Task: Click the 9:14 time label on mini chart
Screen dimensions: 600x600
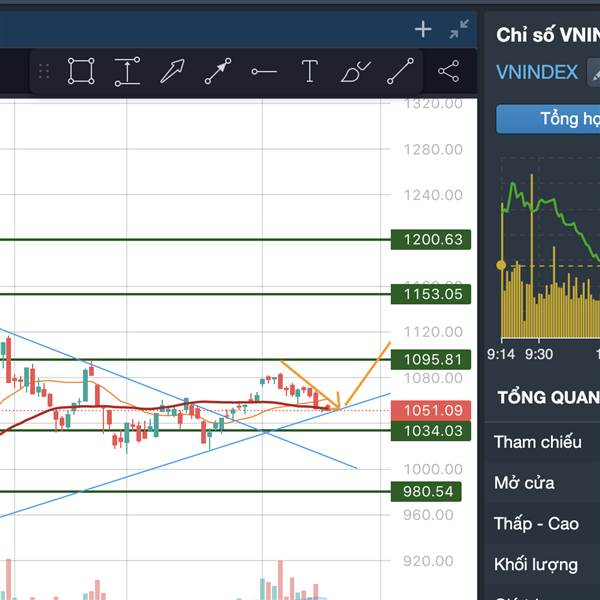Action: point(501,354)
